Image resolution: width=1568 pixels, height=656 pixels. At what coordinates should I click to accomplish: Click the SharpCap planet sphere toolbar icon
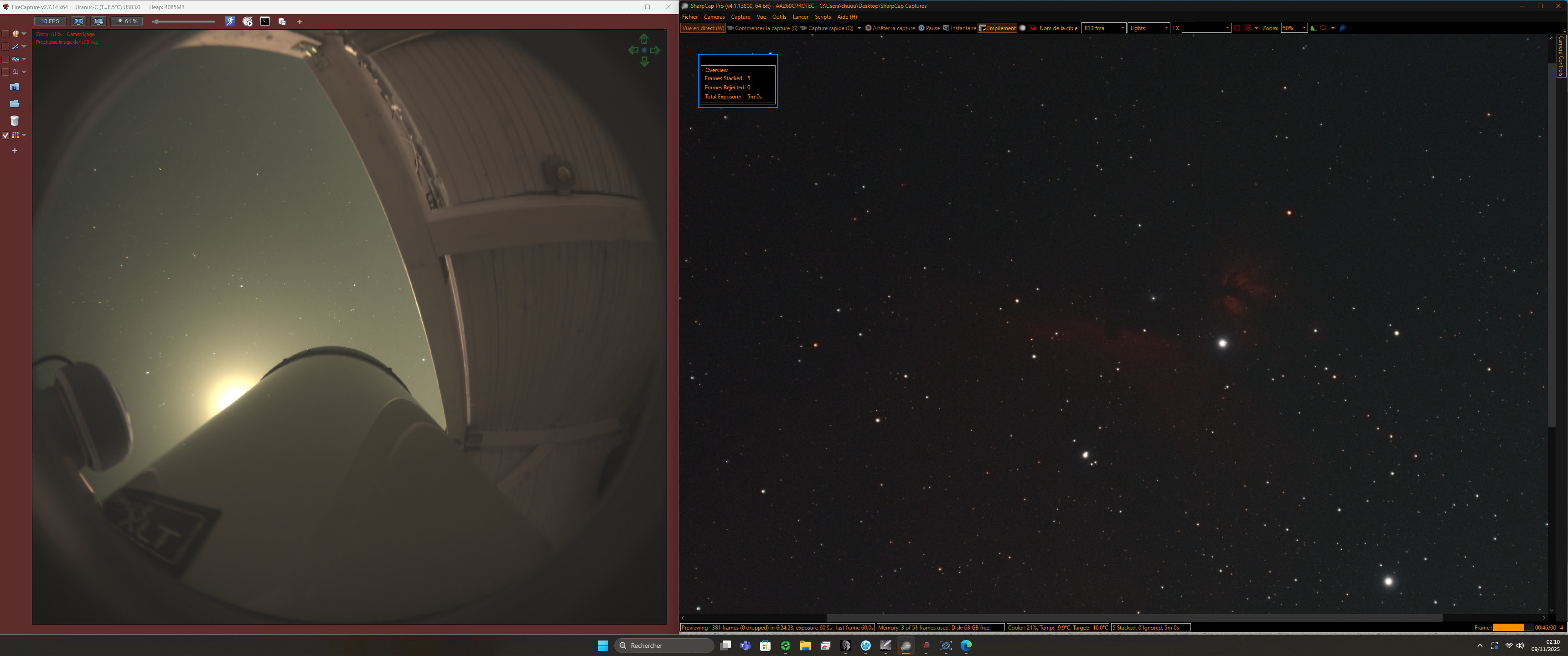click(x=1023, y=28)
